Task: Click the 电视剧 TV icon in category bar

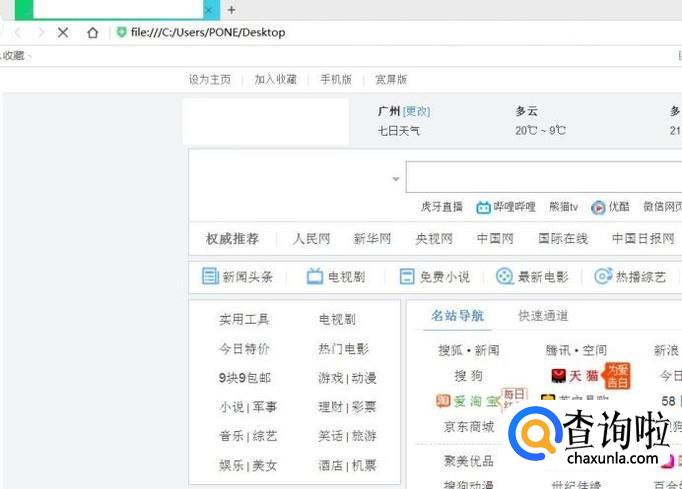Action: coord(315,276)
